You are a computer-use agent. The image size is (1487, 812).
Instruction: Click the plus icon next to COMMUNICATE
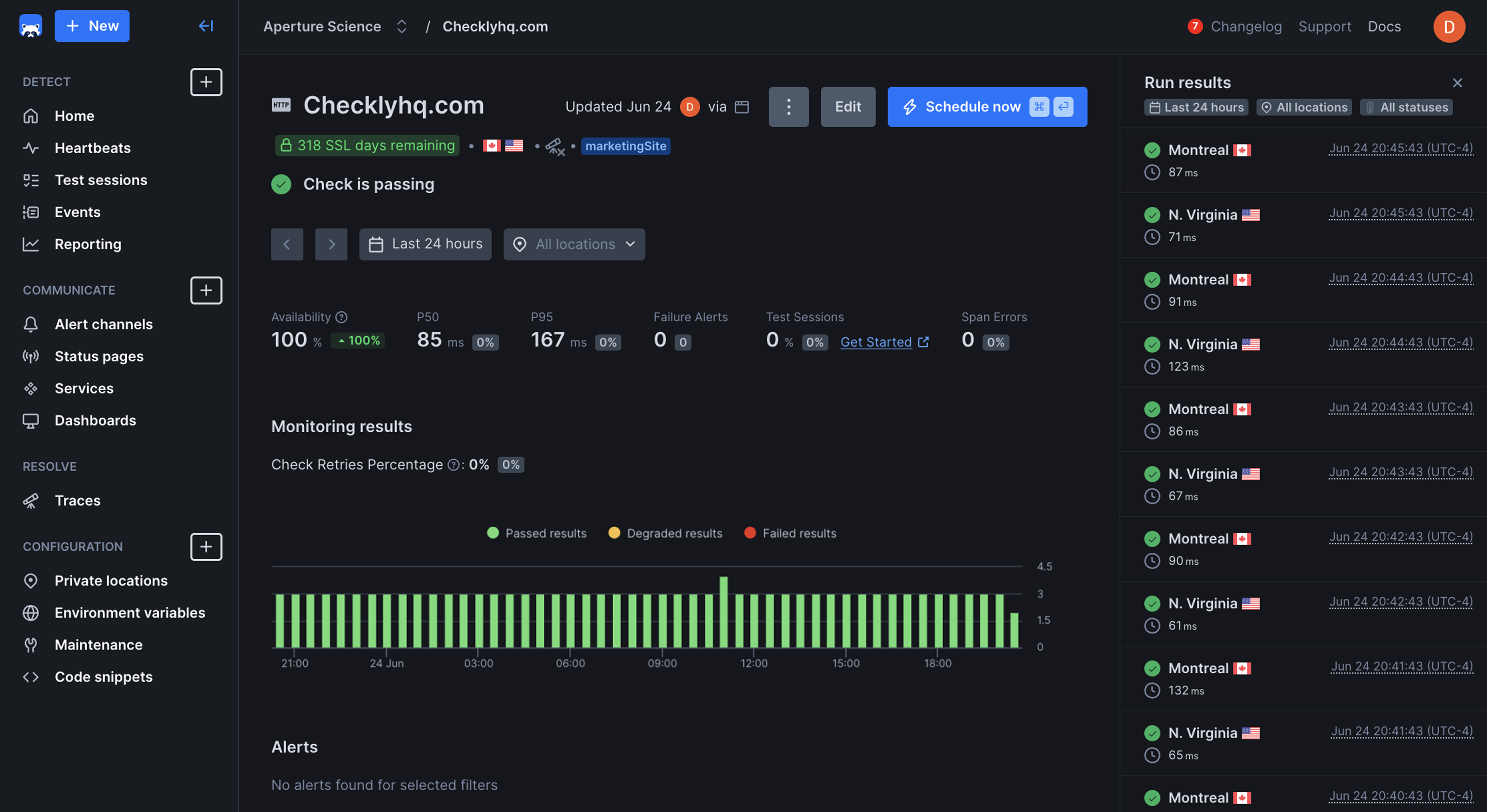click(x=206, y=290)
